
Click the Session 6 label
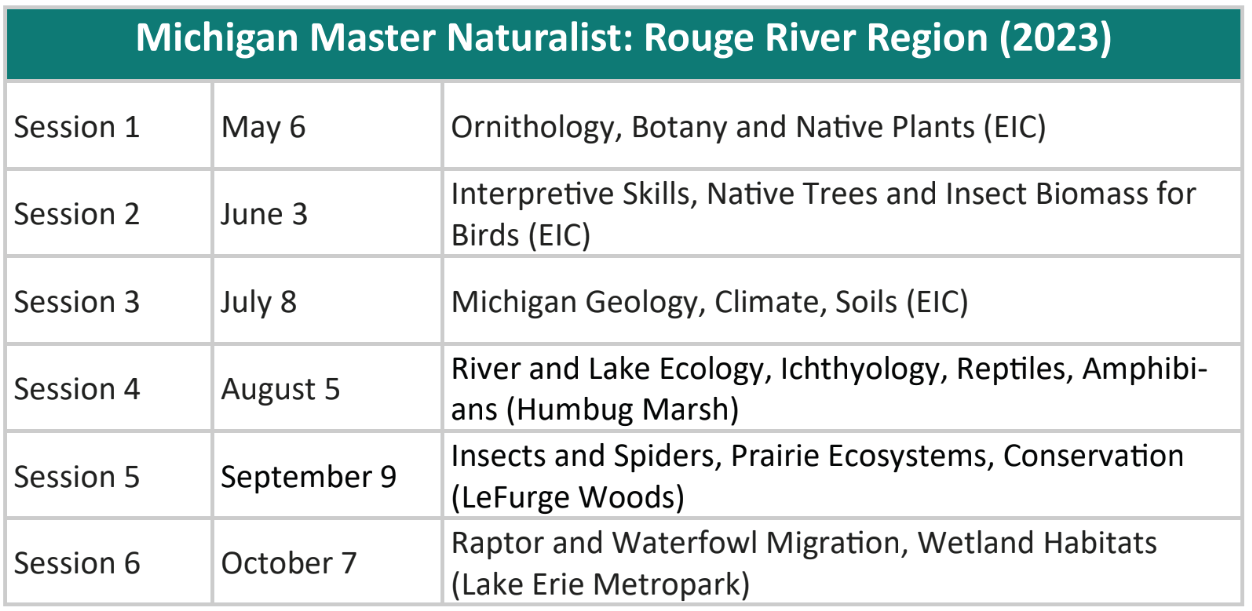(79, 563)
